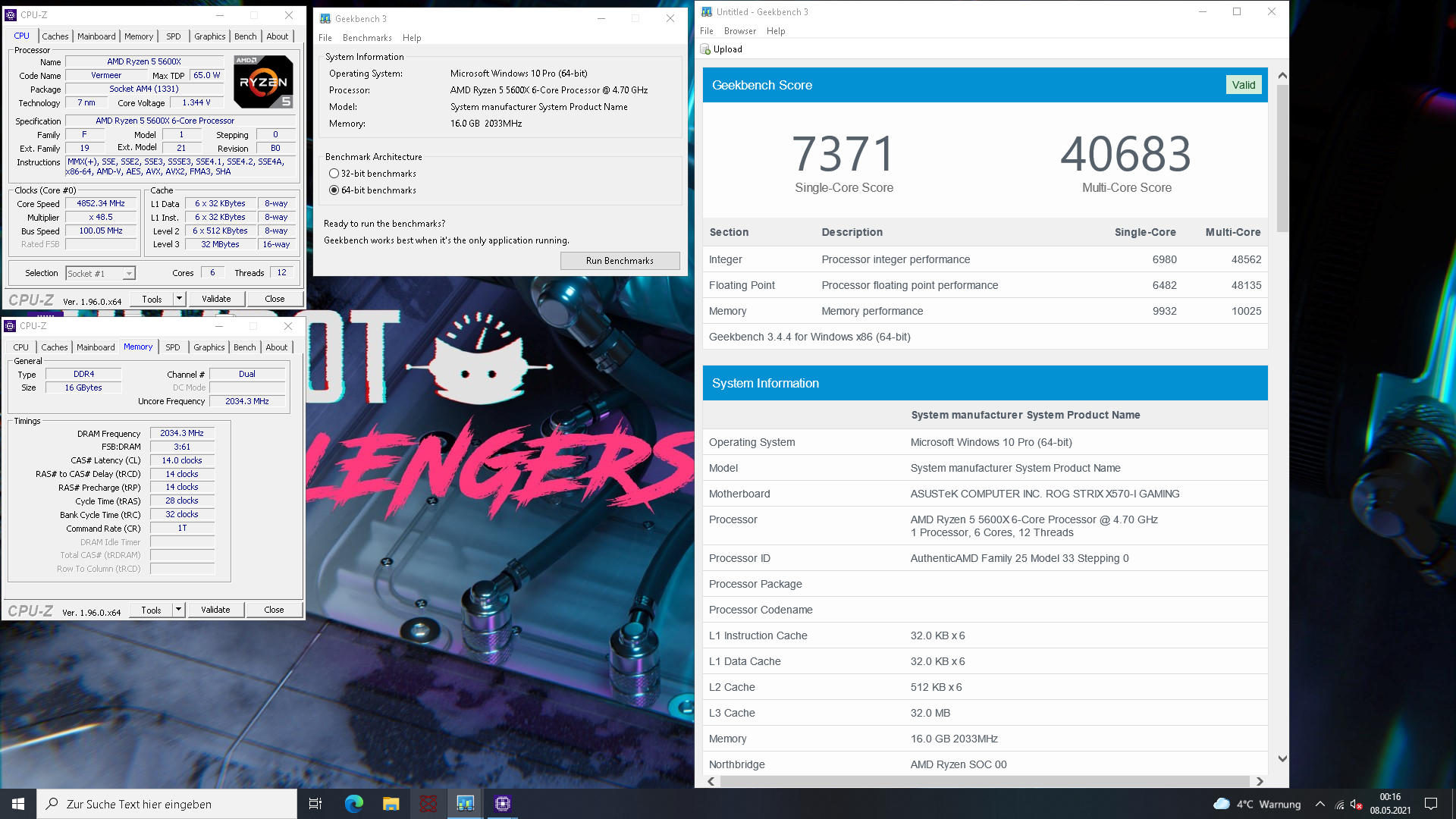Launch Microsoft Edge from taskbar

click(353, 804)
